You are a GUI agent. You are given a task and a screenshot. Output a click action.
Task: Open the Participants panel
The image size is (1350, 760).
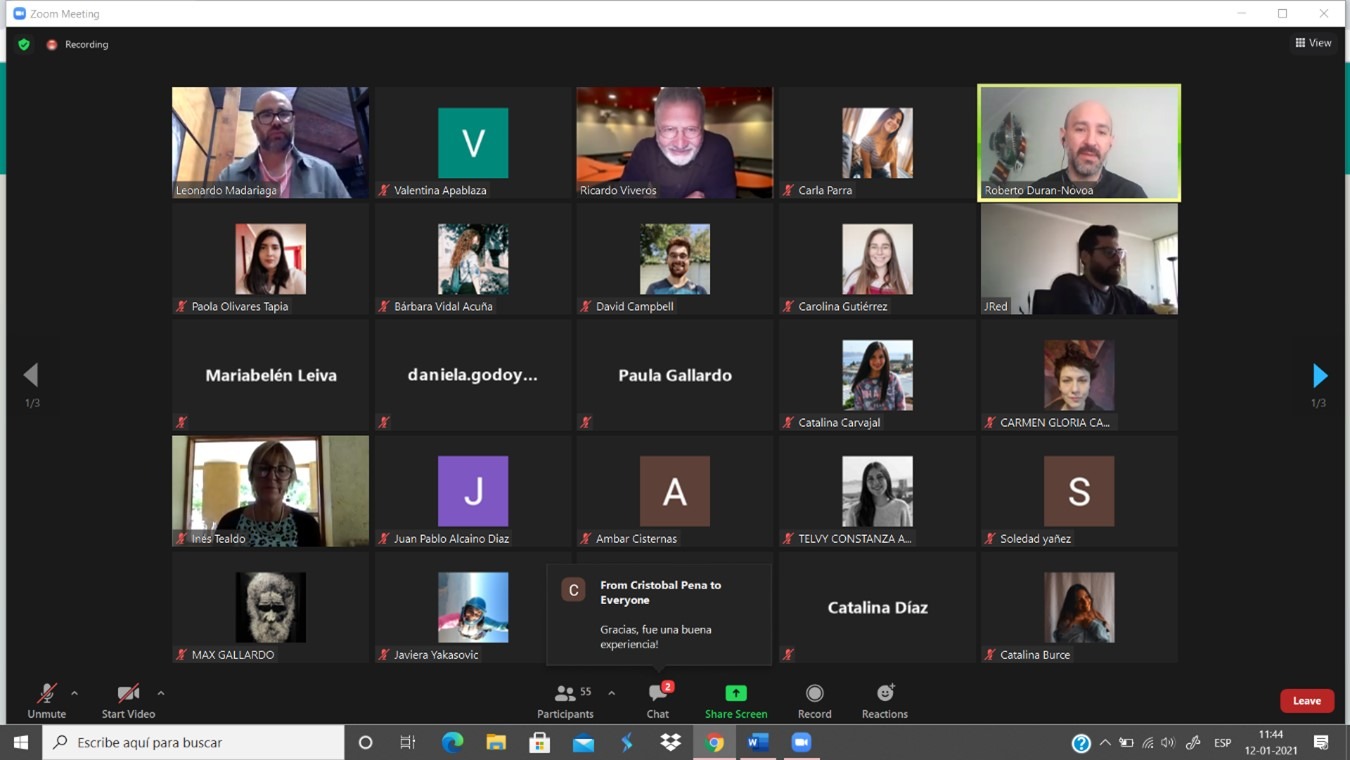point(565,700)
